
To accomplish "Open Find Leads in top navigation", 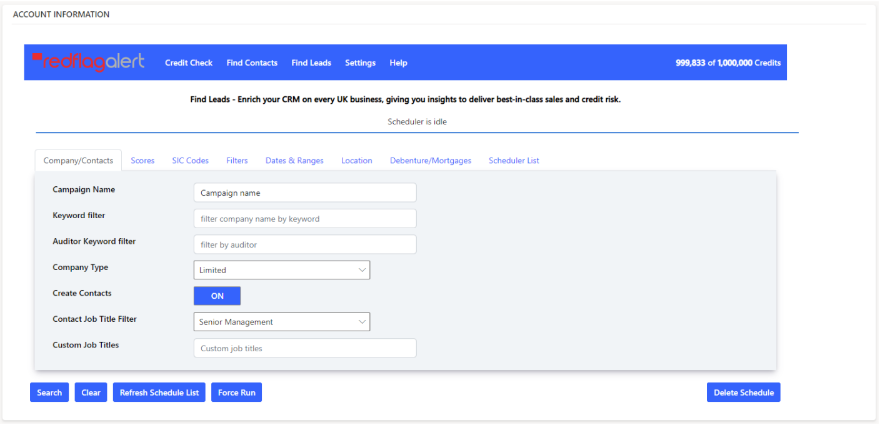I will point(311,63).
